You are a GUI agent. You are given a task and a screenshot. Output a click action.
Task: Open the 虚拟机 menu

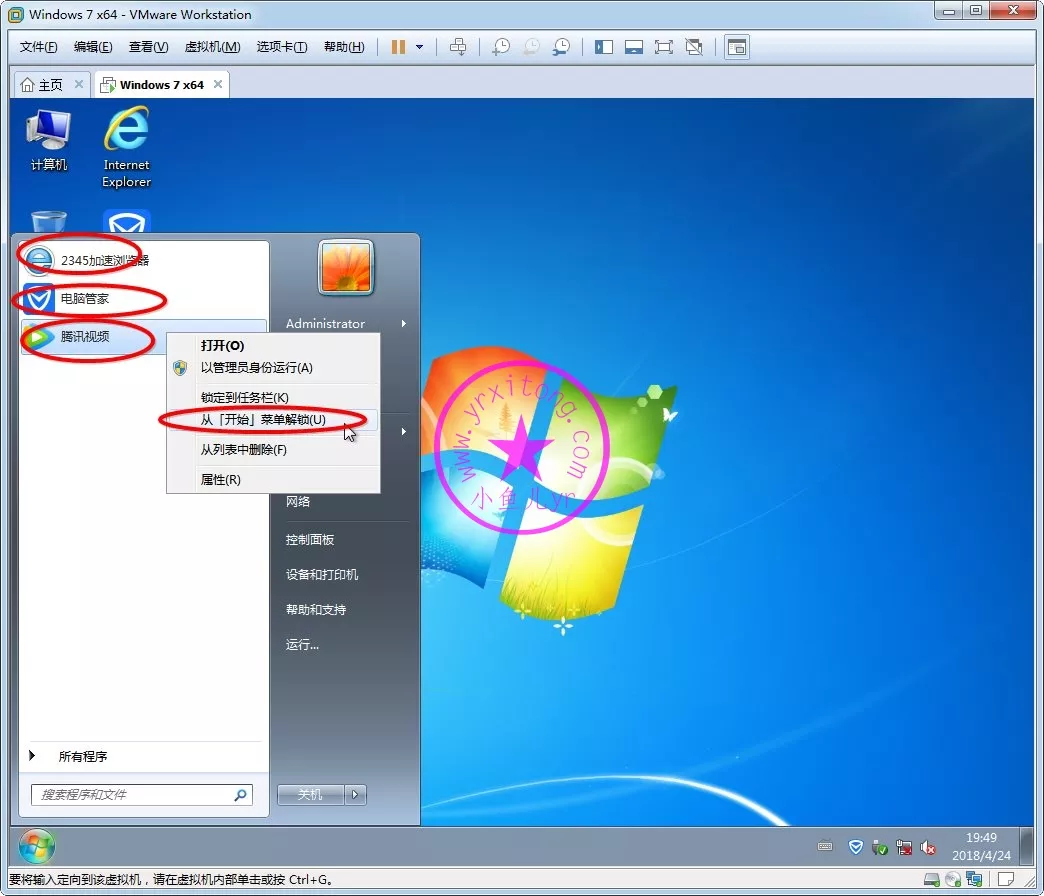point(212,47)
